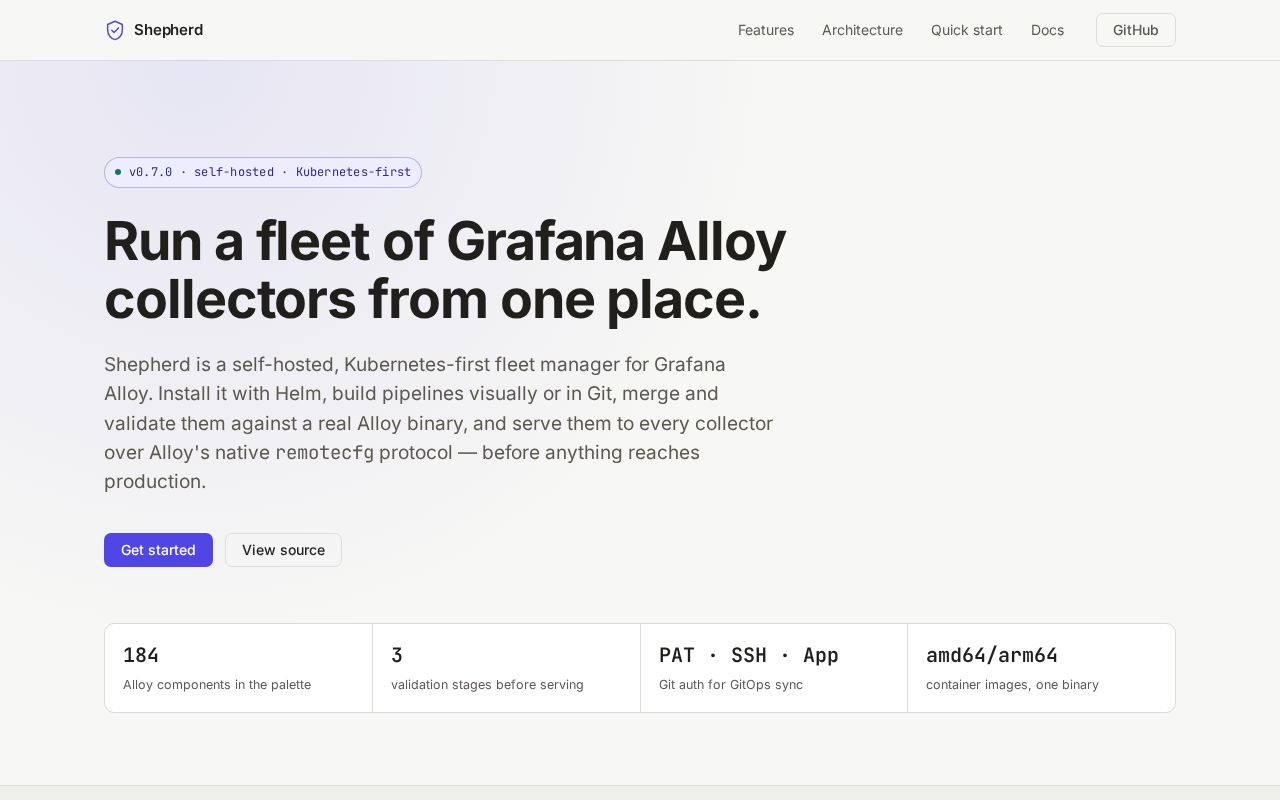Viewport: 1280px width, 800px height.
Task: Click 'Alloy components in the palette' label
Action: coord(217,685)
